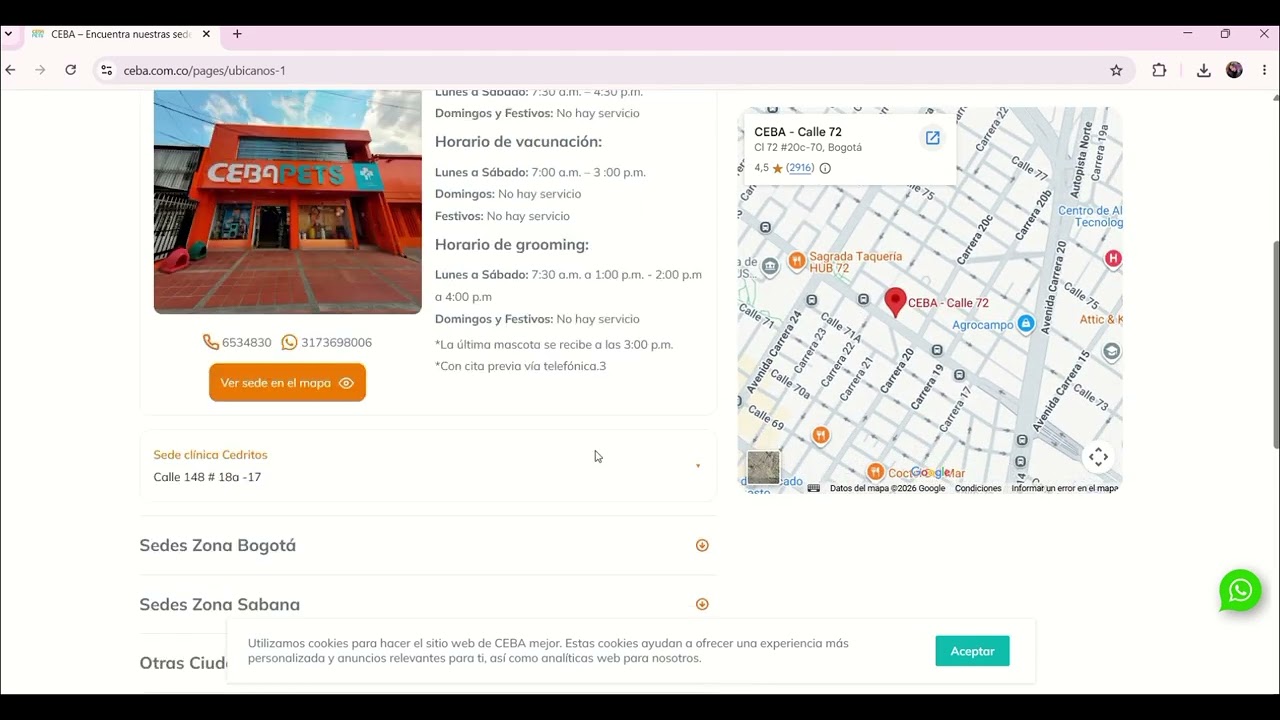Image resolution: width=1280 pixels, height=720 pixels.
Task: Click the address bar URL field
Action: [x=610, y=70]
